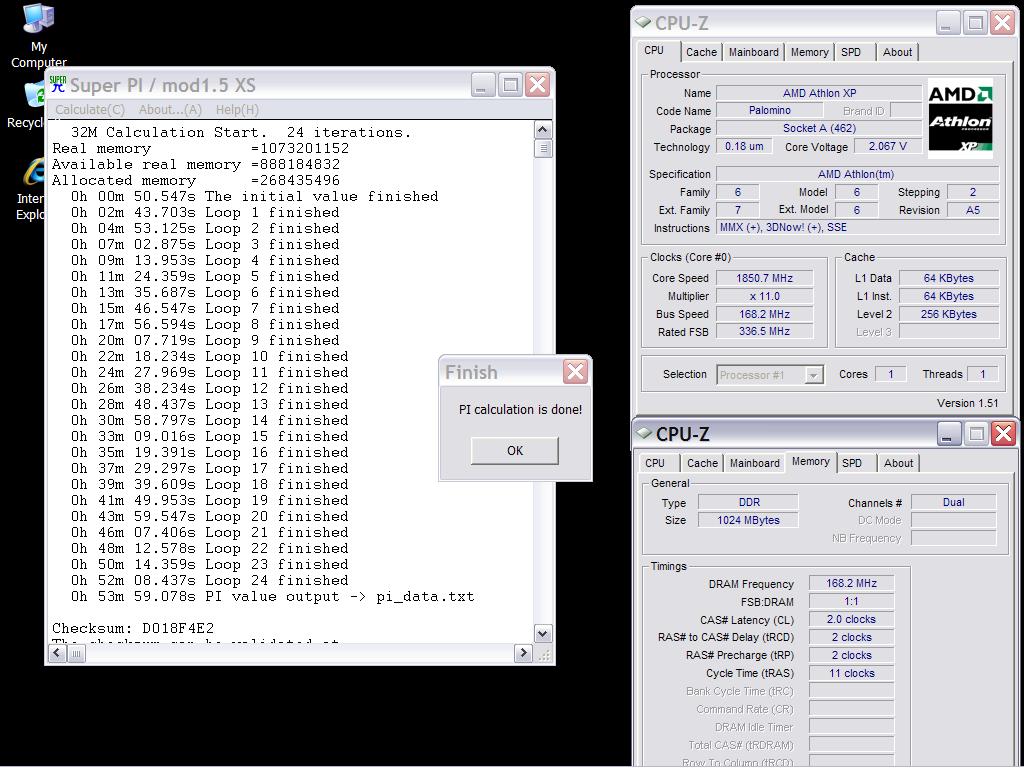Click the horizontal scrollbar thumb in Super PI
The width and height of the screenshot is (1024, 768).
(x=76, y=653)
